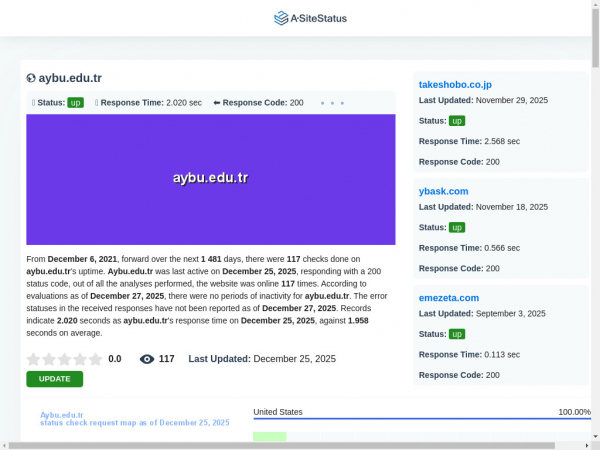
Task: Open the takeshobo.co.jp link
Action: coord(455,85)
